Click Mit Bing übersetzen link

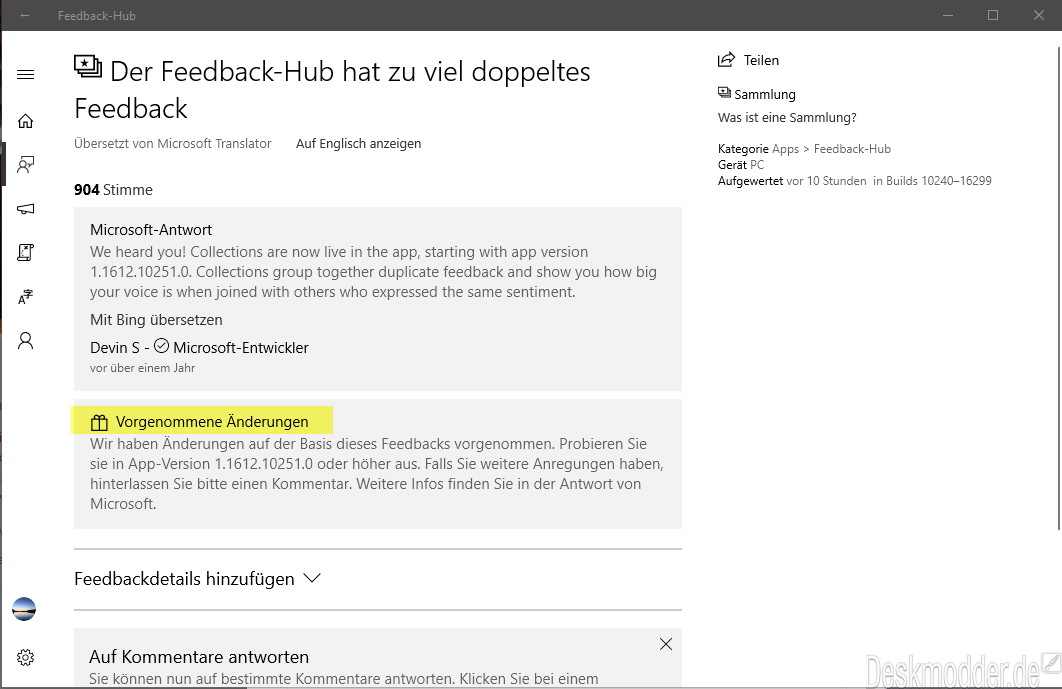(x=156, y=320)
